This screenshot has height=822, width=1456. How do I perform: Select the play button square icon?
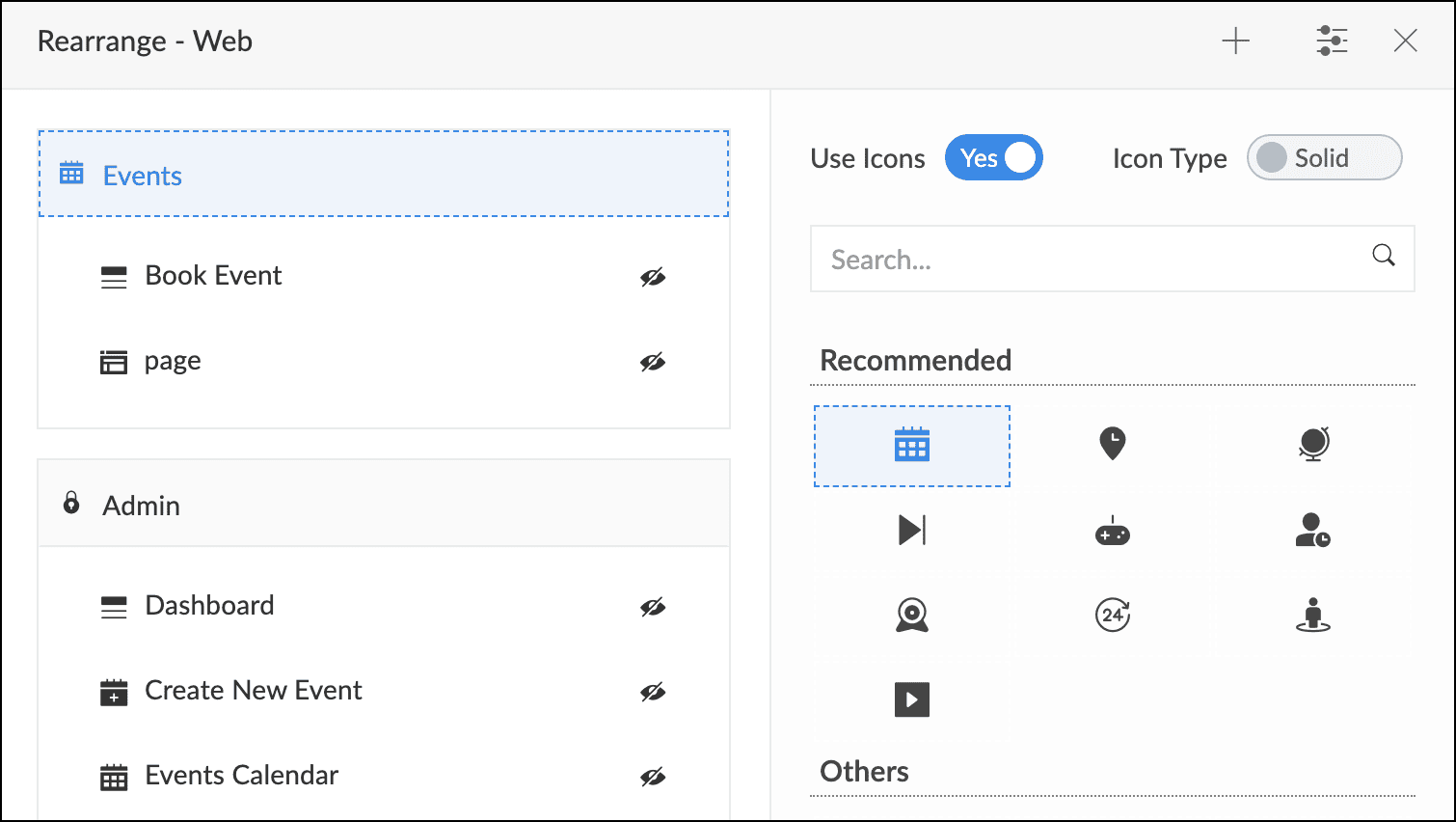point(911,699)
